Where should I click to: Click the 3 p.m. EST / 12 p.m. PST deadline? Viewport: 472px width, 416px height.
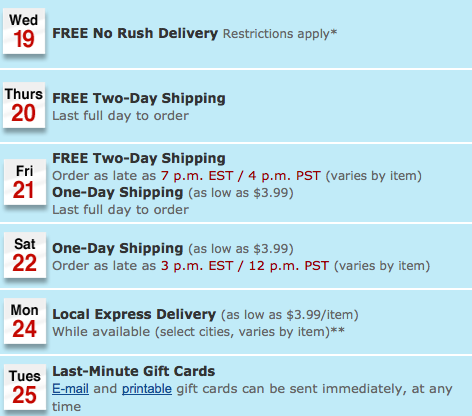click(245, 266)
